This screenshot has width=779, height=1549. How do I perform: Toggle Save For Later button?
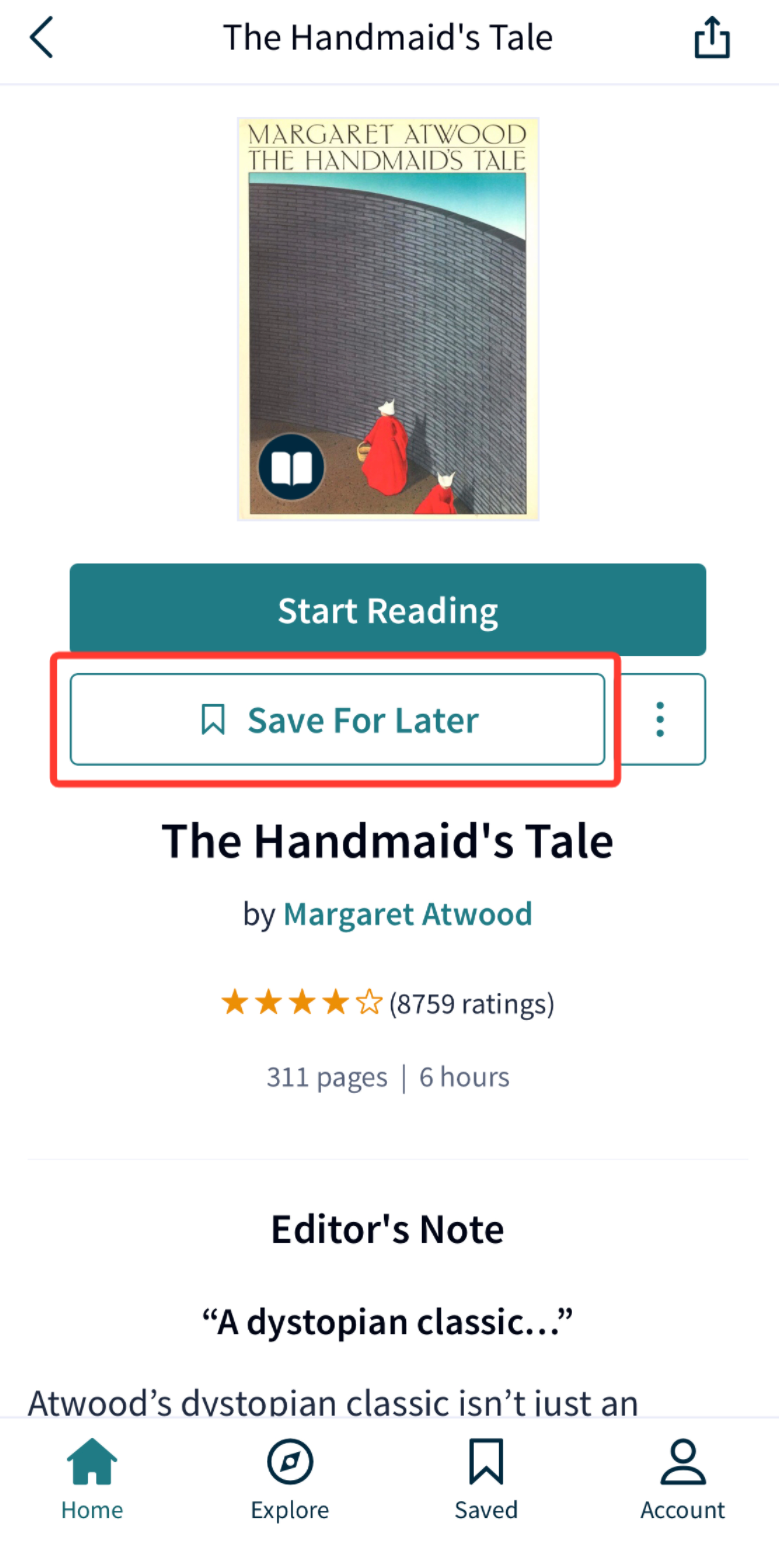[x=338, y=719]
